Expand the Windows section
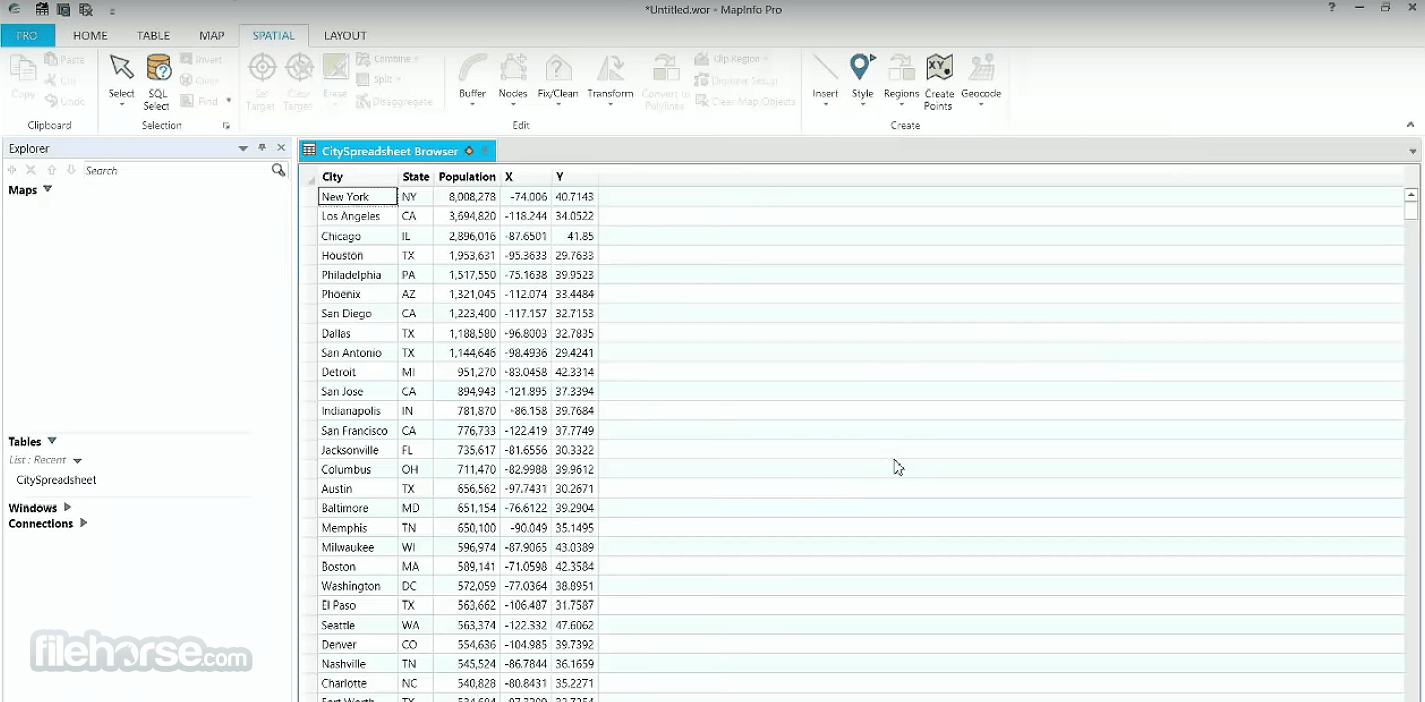The image size is (1425, 702). point(67,507)
